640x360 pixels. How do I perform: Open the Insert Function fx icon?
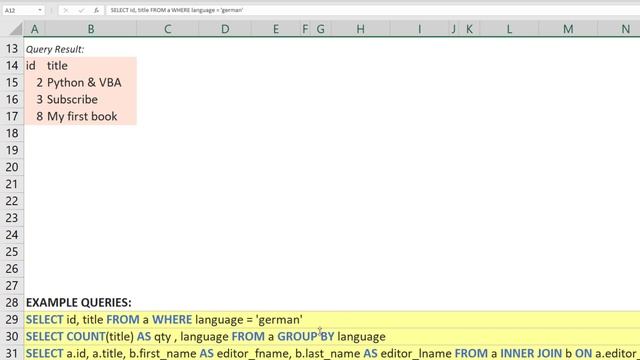(96, 10)
